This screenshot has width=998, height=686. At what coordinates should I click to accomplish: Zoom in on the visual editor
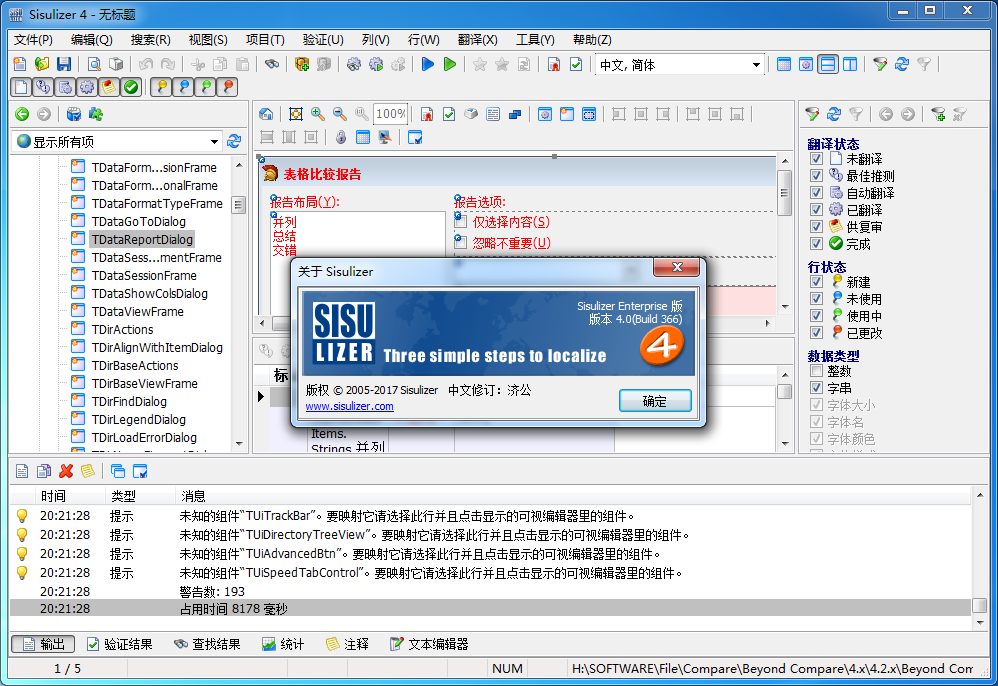(x=318, y=114)
